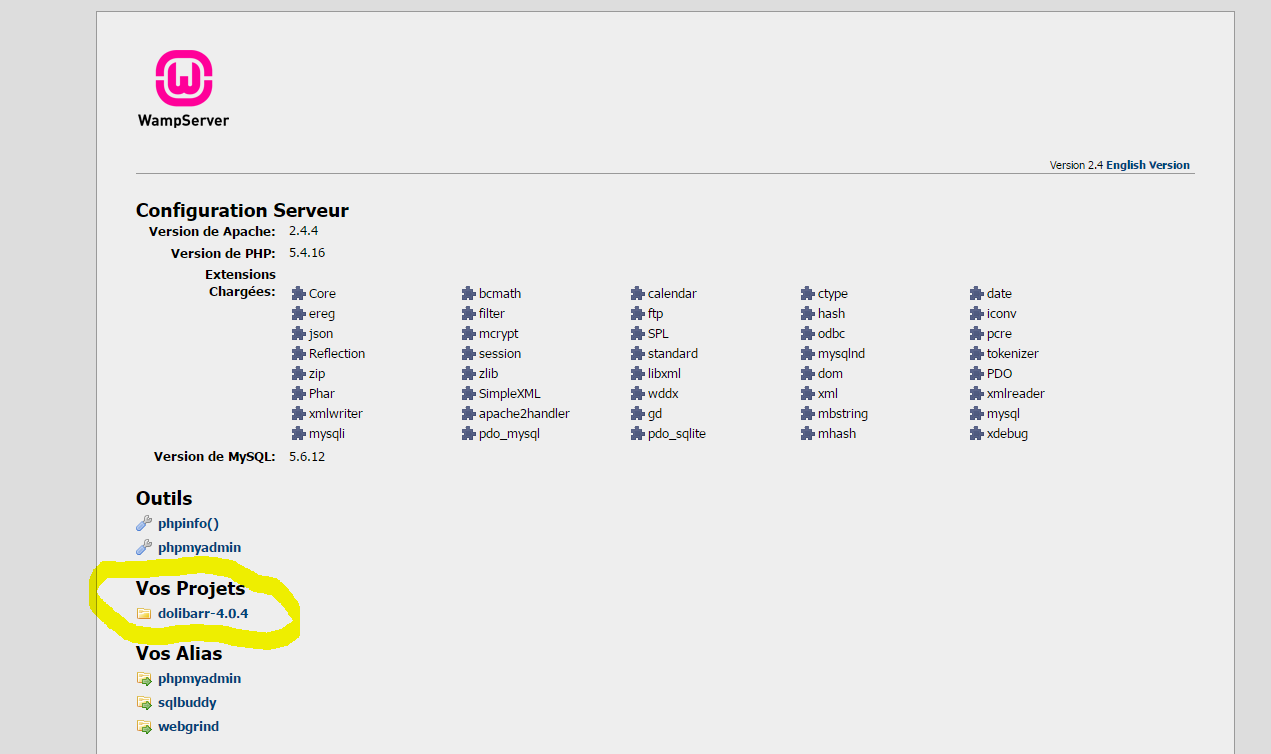This screenshot has width=1271, height=754.
Task: Click the puzzle icon next to session
Action: (x=469, y=353)
